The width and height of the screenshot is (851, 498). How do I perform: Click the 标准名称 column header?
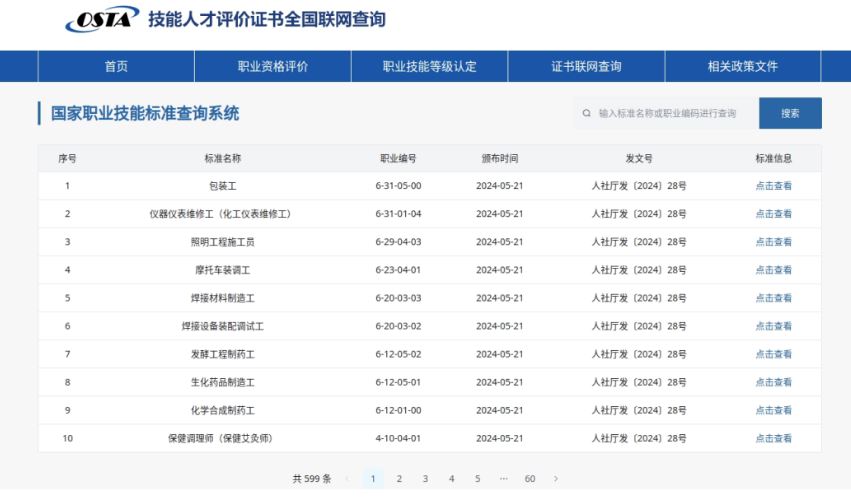click(x=223, y=158)
